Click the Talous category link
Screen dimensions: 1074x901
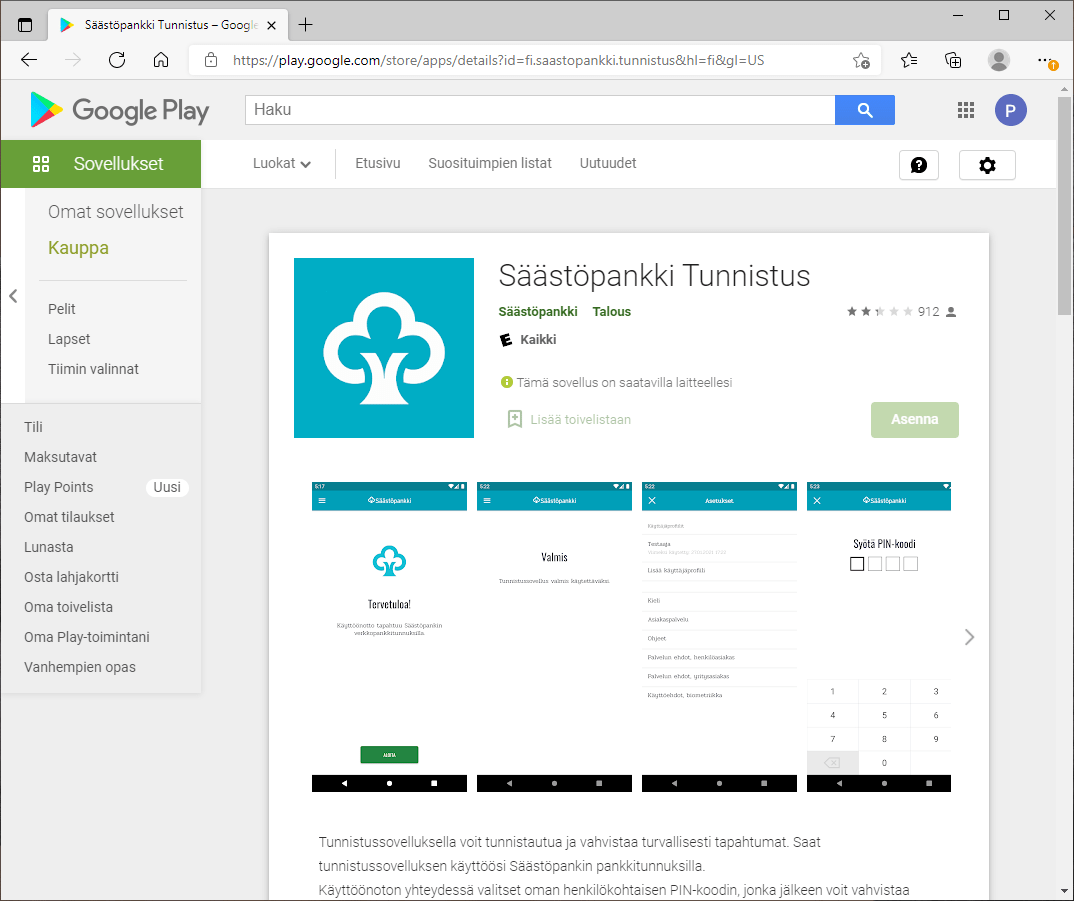pos(612,312)
